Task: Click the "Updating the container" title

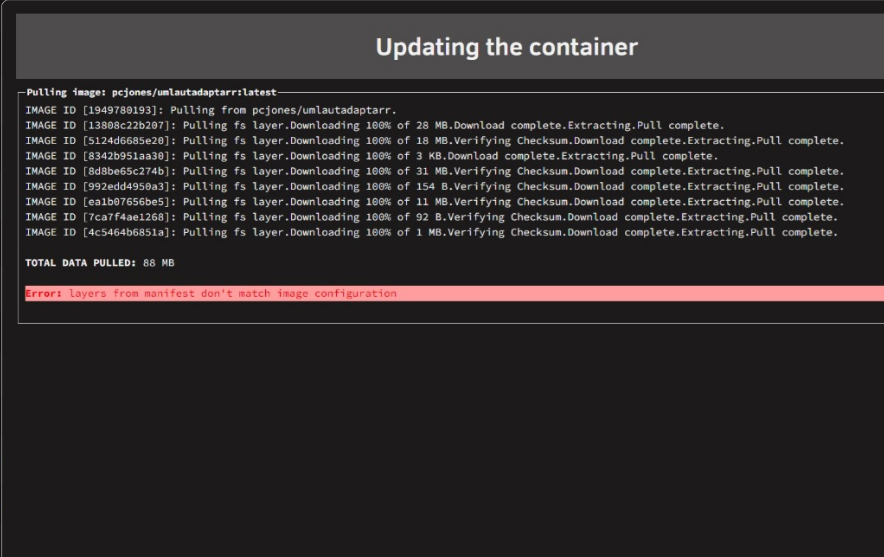Action: click(x=506, y=47)
